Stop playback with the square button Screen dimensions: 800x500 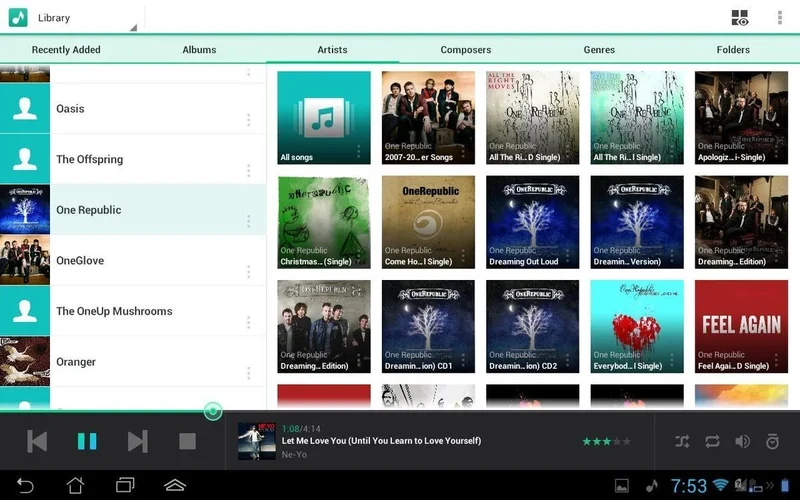point(187,441)
